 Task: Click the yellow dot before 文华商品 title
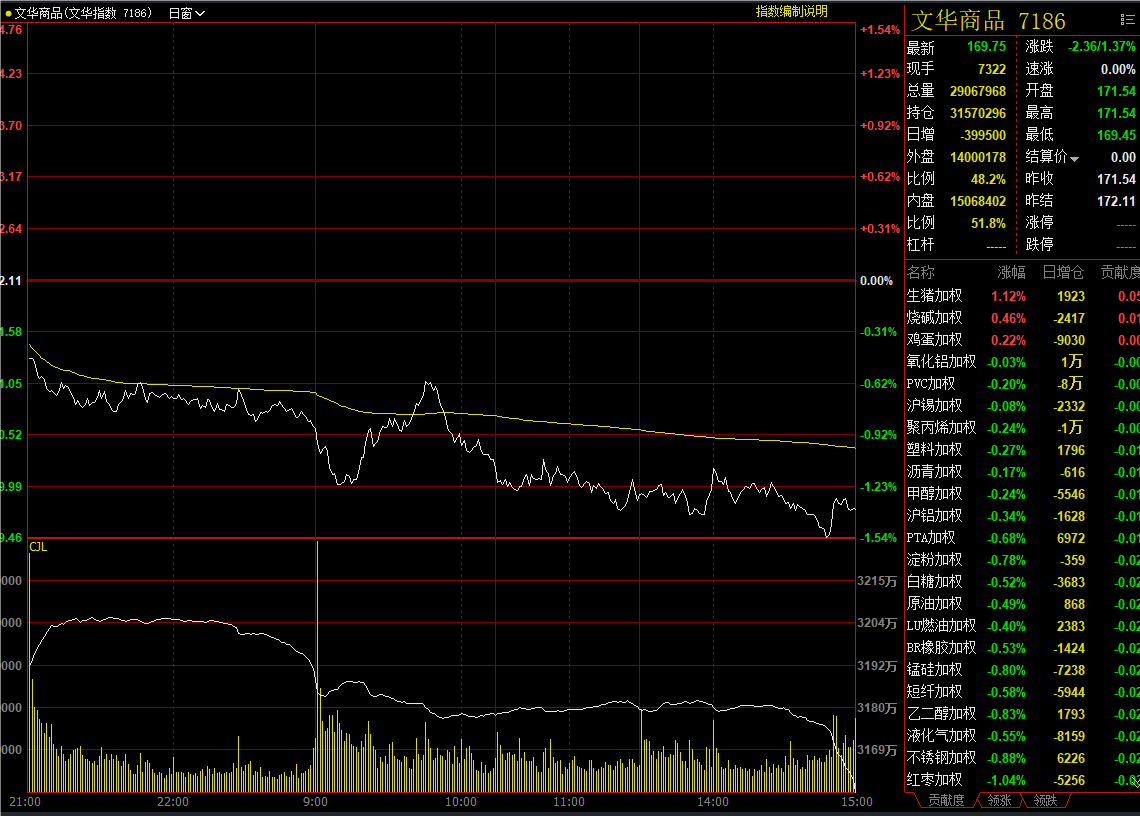(x=8, y=13)
